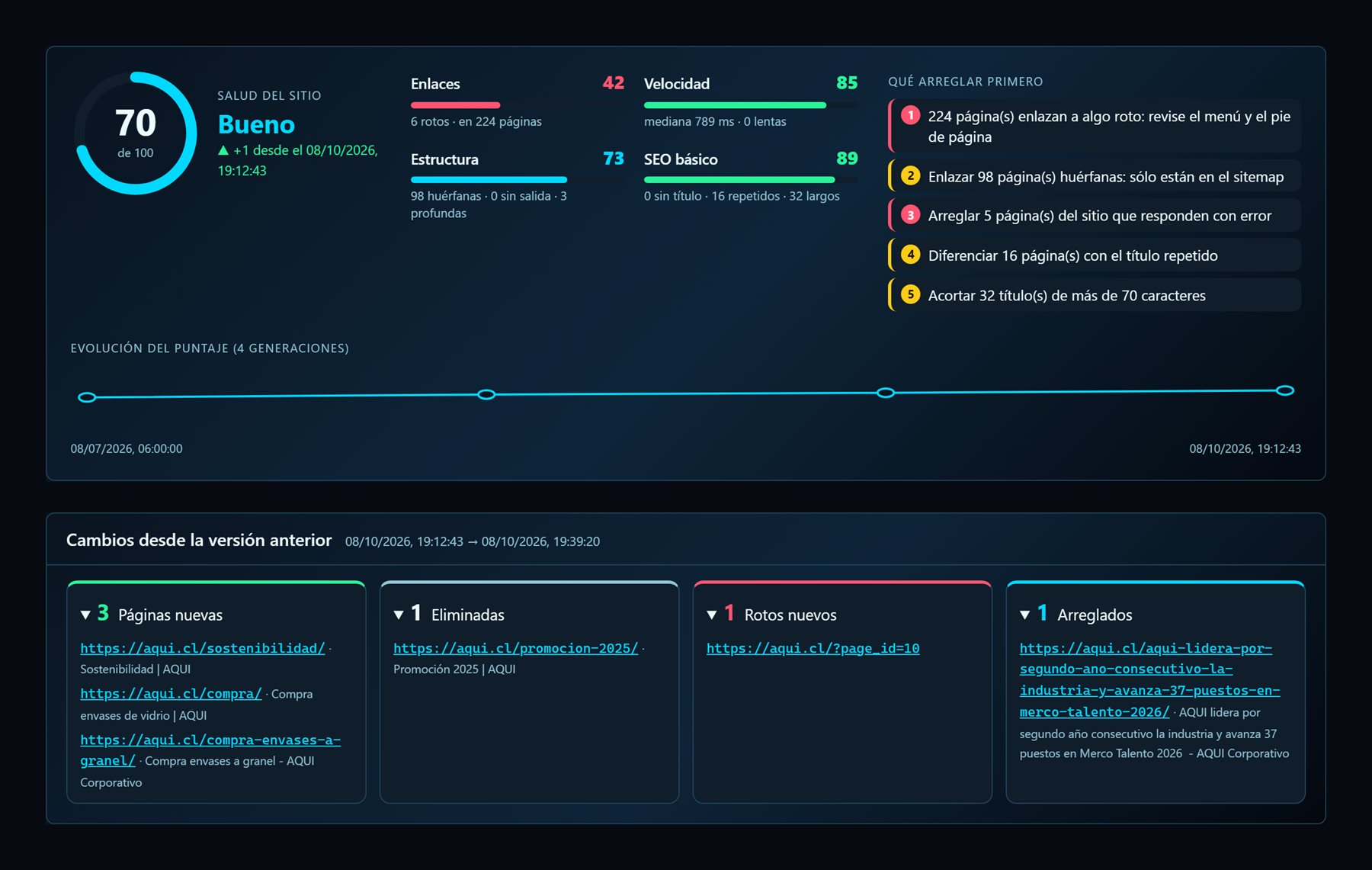The image size is (1372, 870).
Task: Collapse the Páginas nuevas disclosure triangle
Action: [85, 615]
